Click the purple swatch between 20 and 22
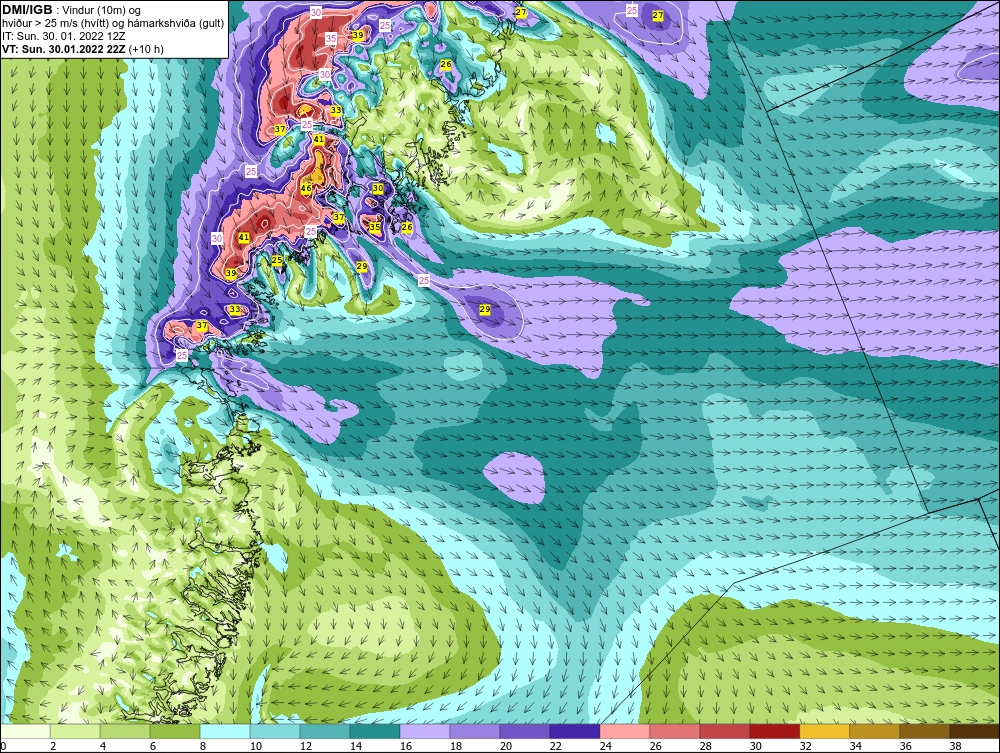The height and width of the screenshot is (753, 1000). [525, 731]
